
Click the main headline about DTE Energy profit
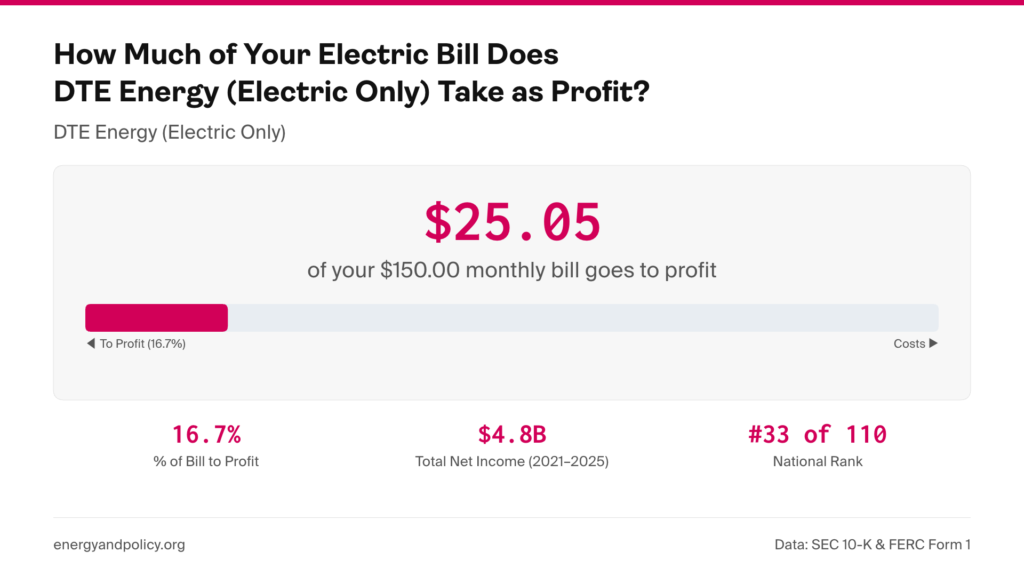click(351, 72)
